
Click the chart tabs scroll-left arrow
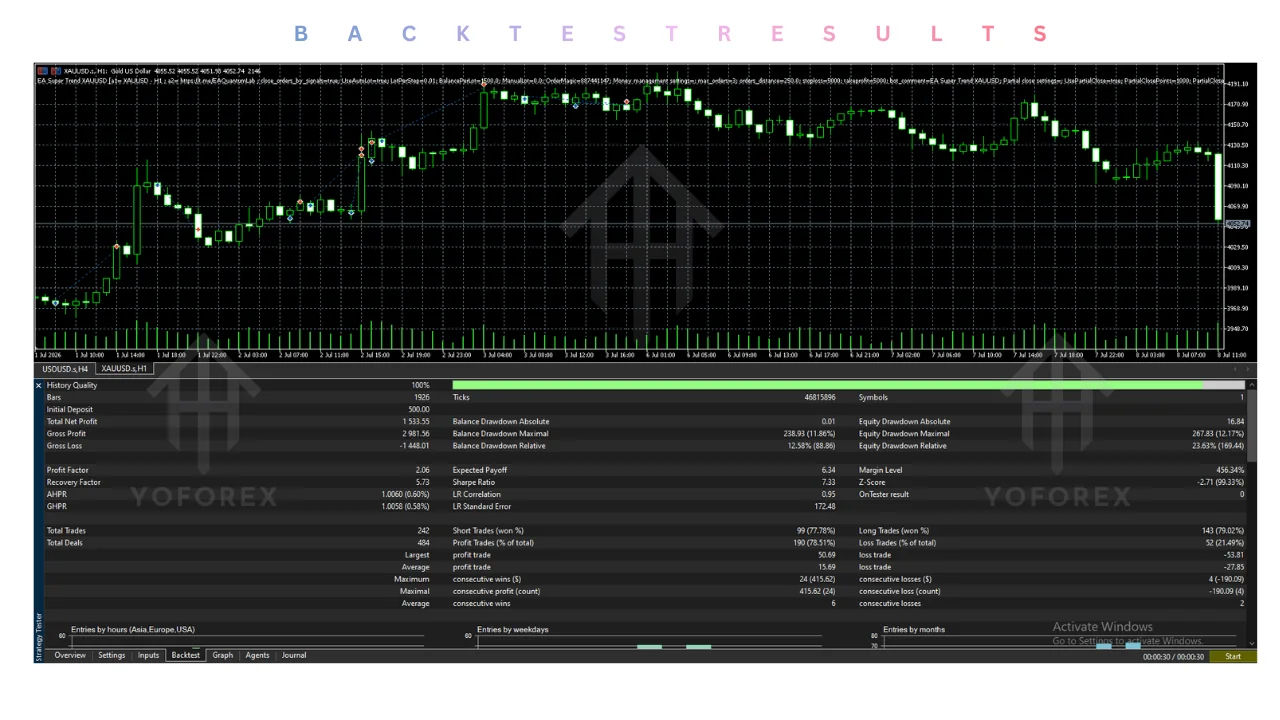tap(1235, 369)
